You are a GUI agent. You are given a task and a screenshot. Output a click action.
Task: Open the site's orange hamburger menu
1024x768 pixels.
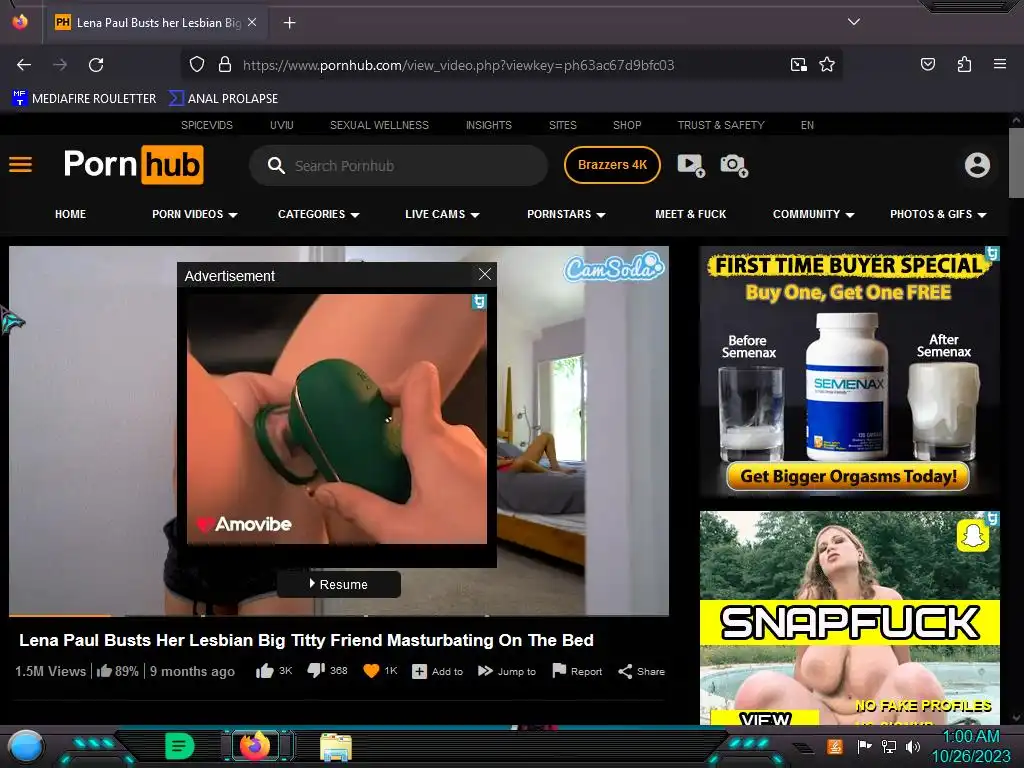coord(20,164)
